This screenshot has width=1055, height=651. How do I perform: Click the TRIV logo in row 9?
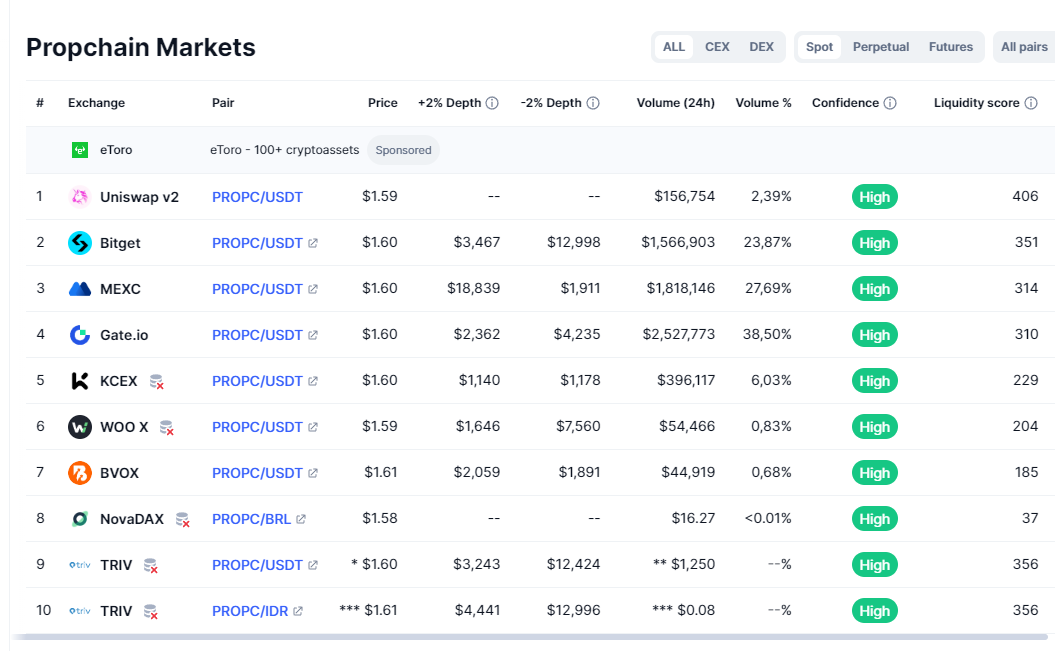pyautogui.click(x=79, y=565)
